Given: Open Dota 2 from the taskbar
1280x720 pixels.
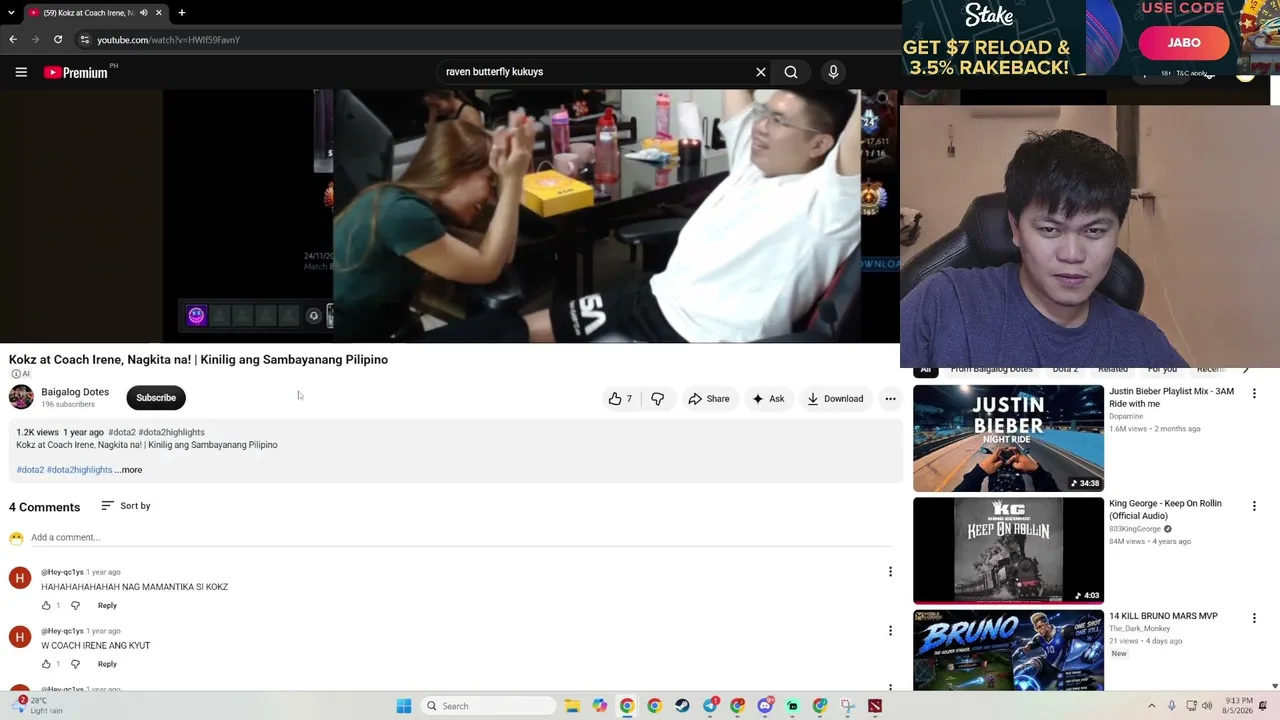Looking at the screenshot, I should tap(875, 706).
